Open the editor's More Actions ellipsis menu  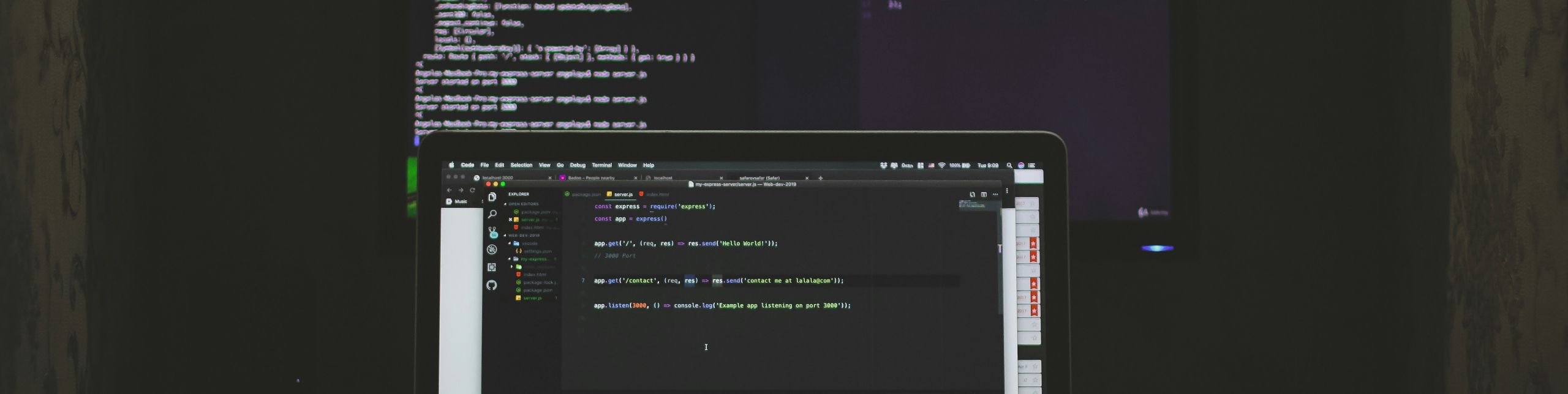coord(995,195)
